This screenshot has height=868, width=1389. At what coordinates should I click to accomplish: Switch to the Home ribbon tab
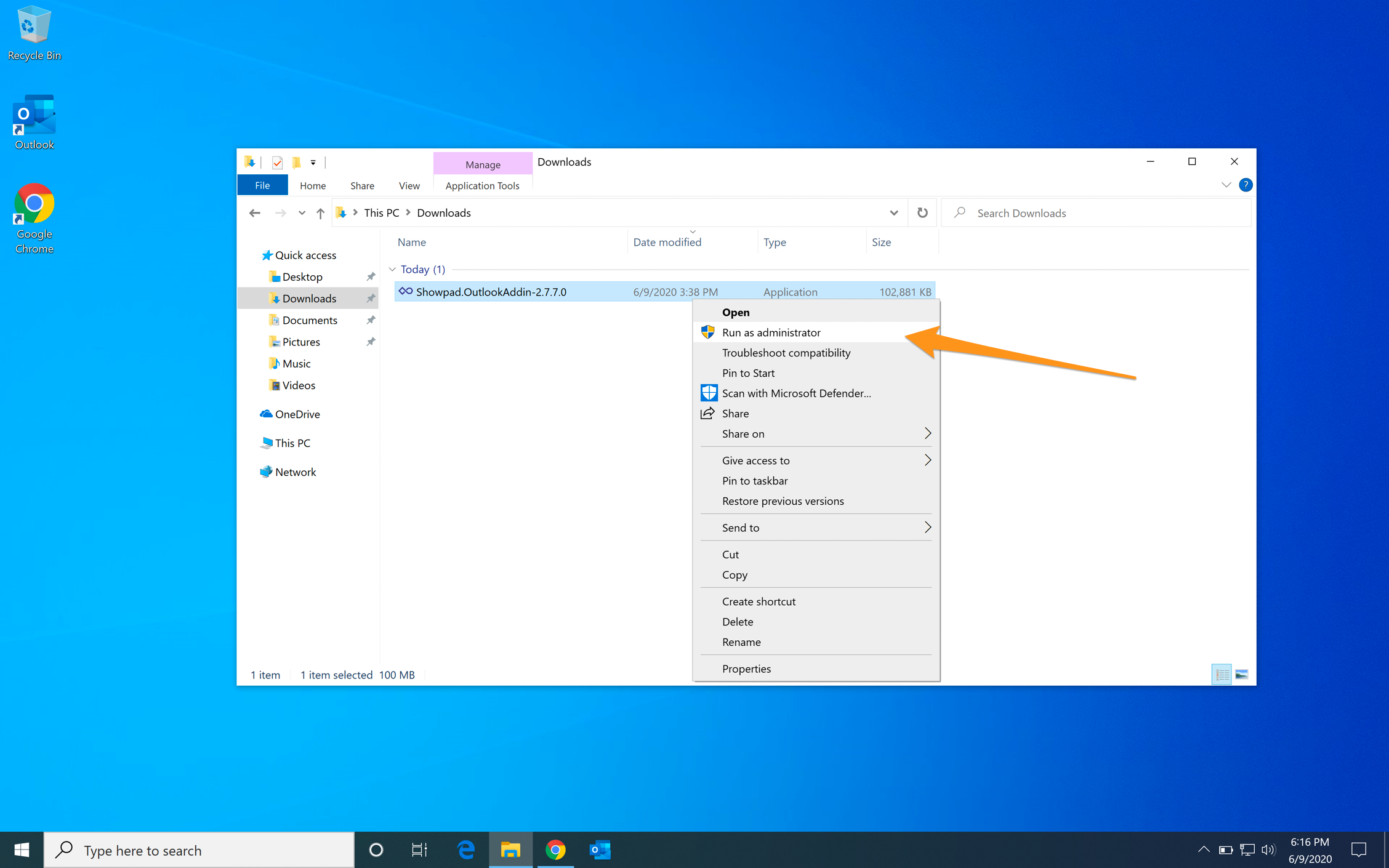tap(313, 185)
